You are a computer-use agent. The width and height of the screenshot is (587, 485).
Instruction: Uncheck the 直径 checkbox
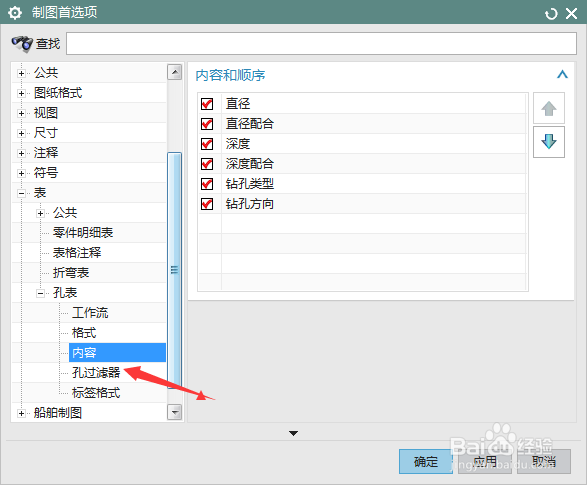[207, 104]
